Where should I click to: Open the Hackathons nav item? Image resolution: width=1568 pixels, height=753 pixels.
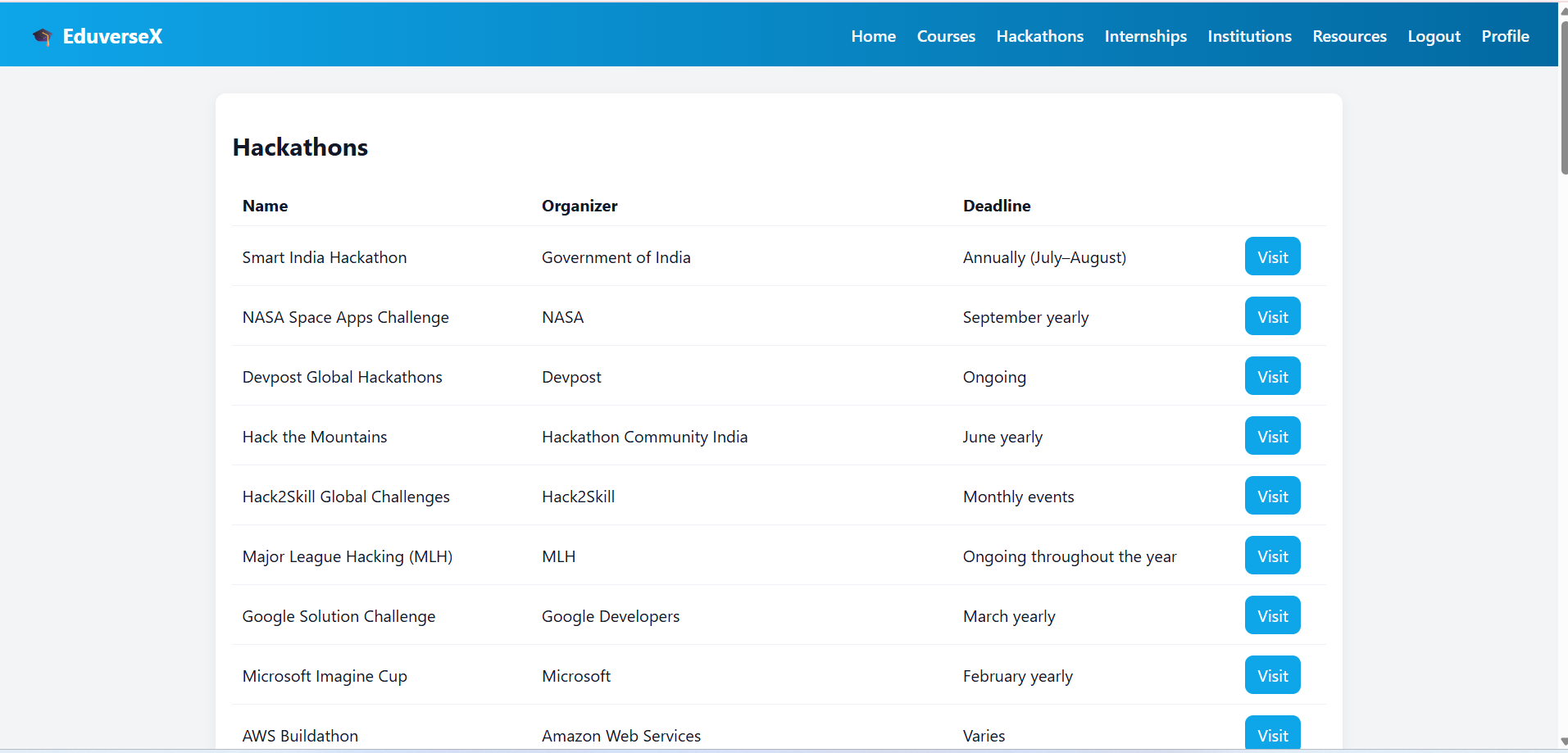click(1039, 36)
